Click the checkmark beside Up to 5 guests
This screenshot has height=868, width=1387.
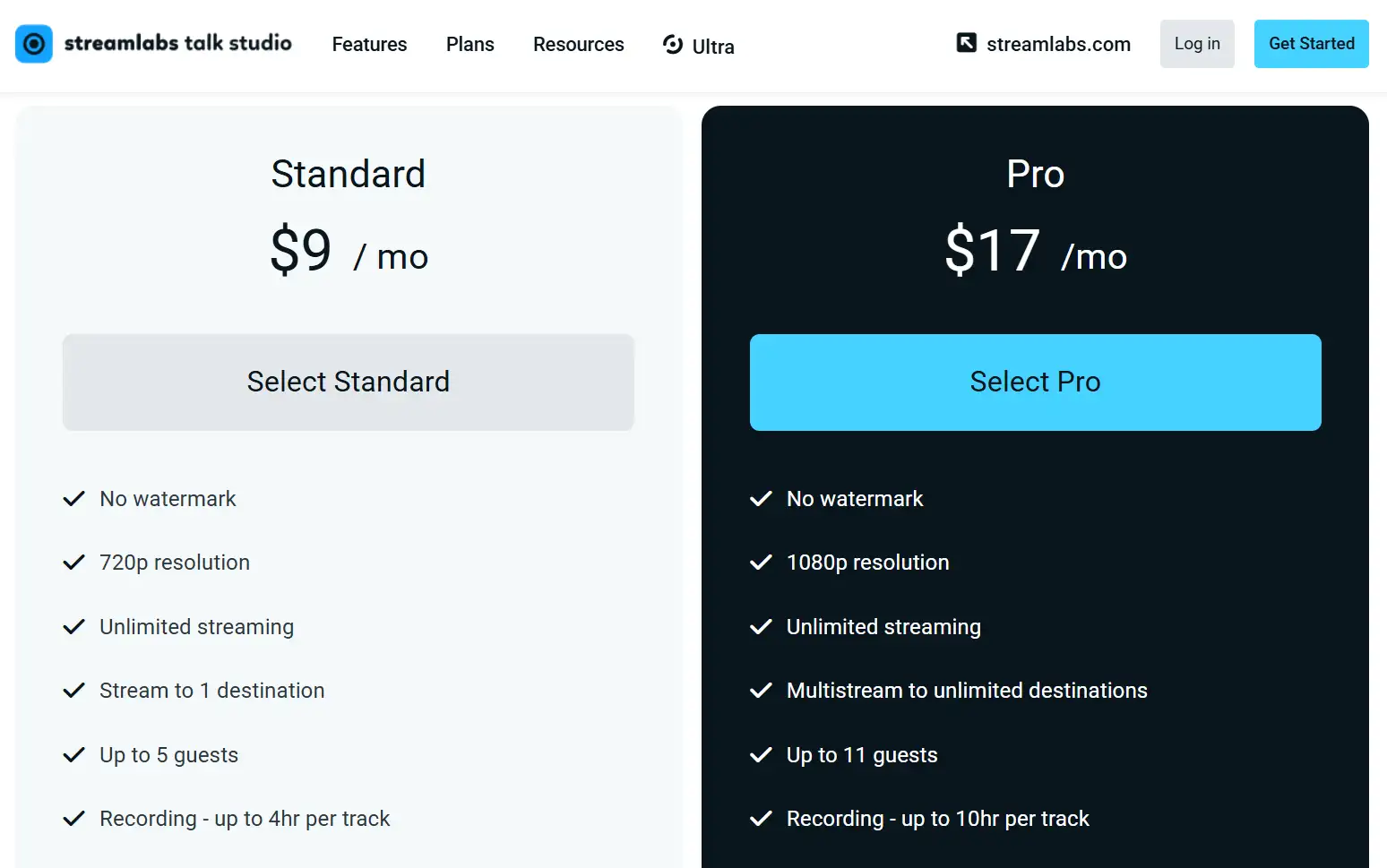(x=74, y=755)
